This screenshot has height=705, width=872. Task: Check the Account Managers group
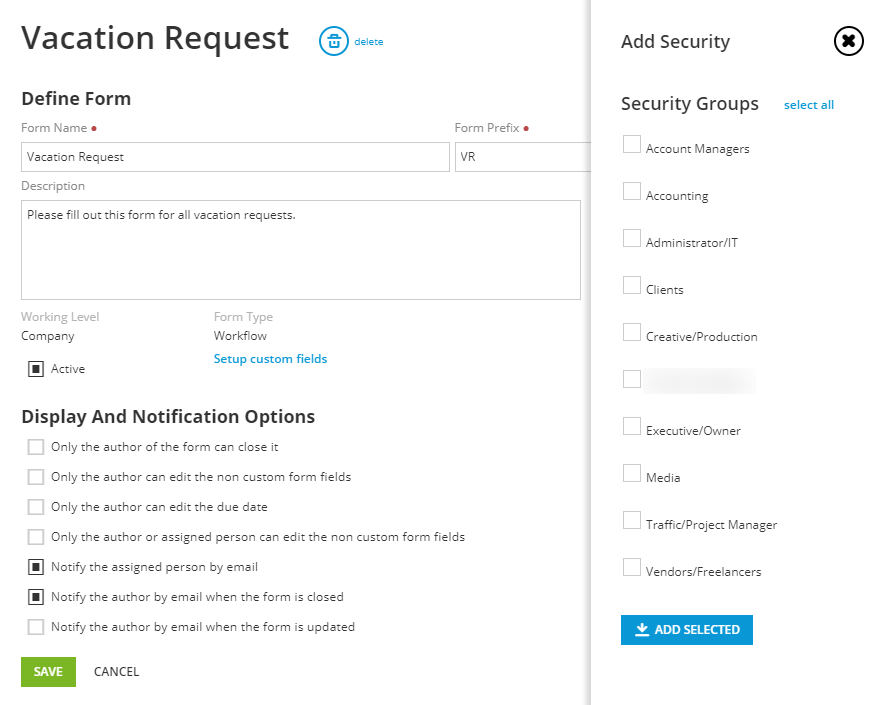pos(632,144)
